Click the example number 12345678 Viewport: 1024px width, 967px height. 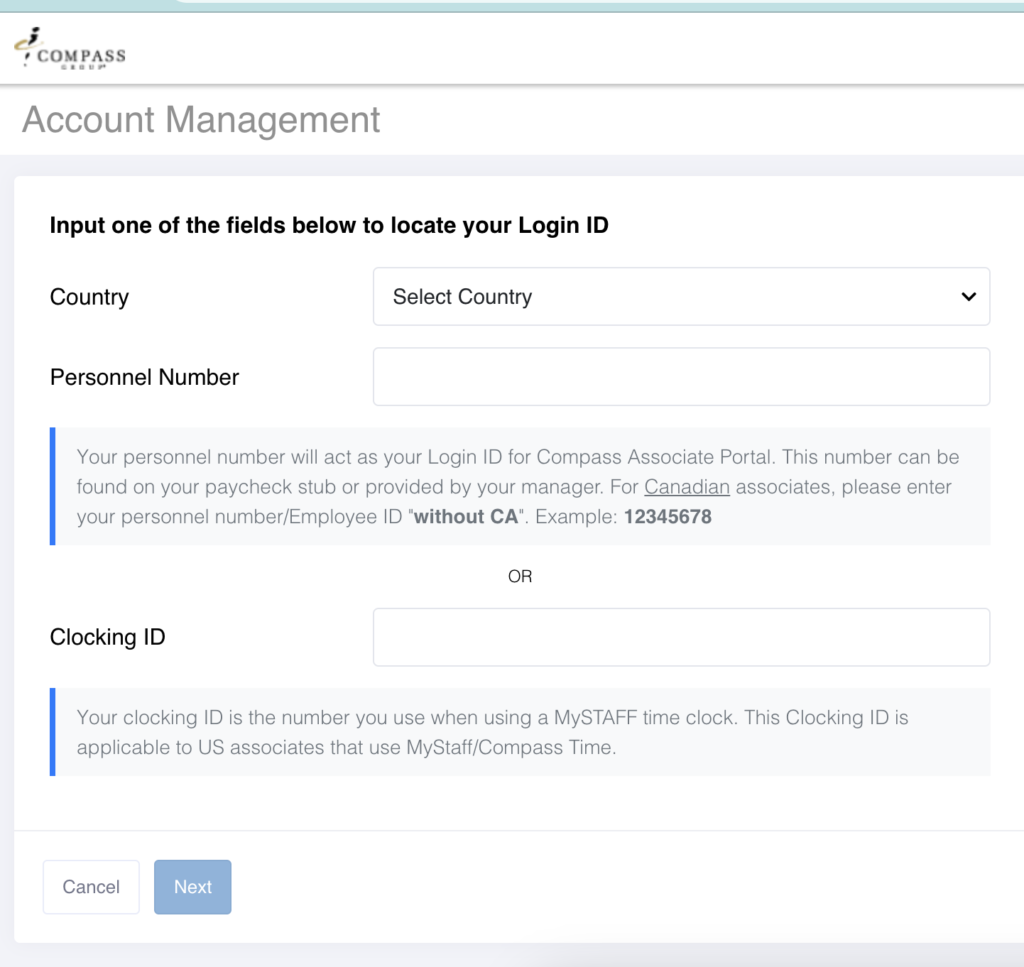[667, 518]
